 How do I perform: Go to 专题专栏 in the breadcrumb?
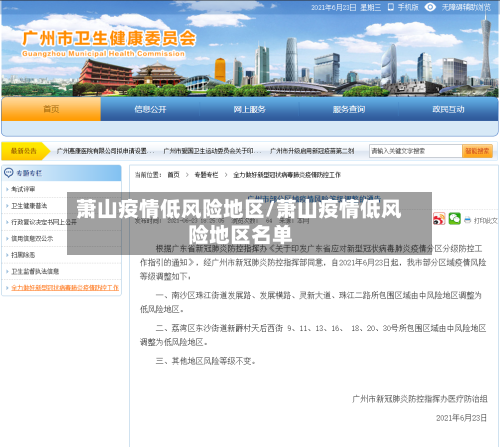(x=206, y=175)
